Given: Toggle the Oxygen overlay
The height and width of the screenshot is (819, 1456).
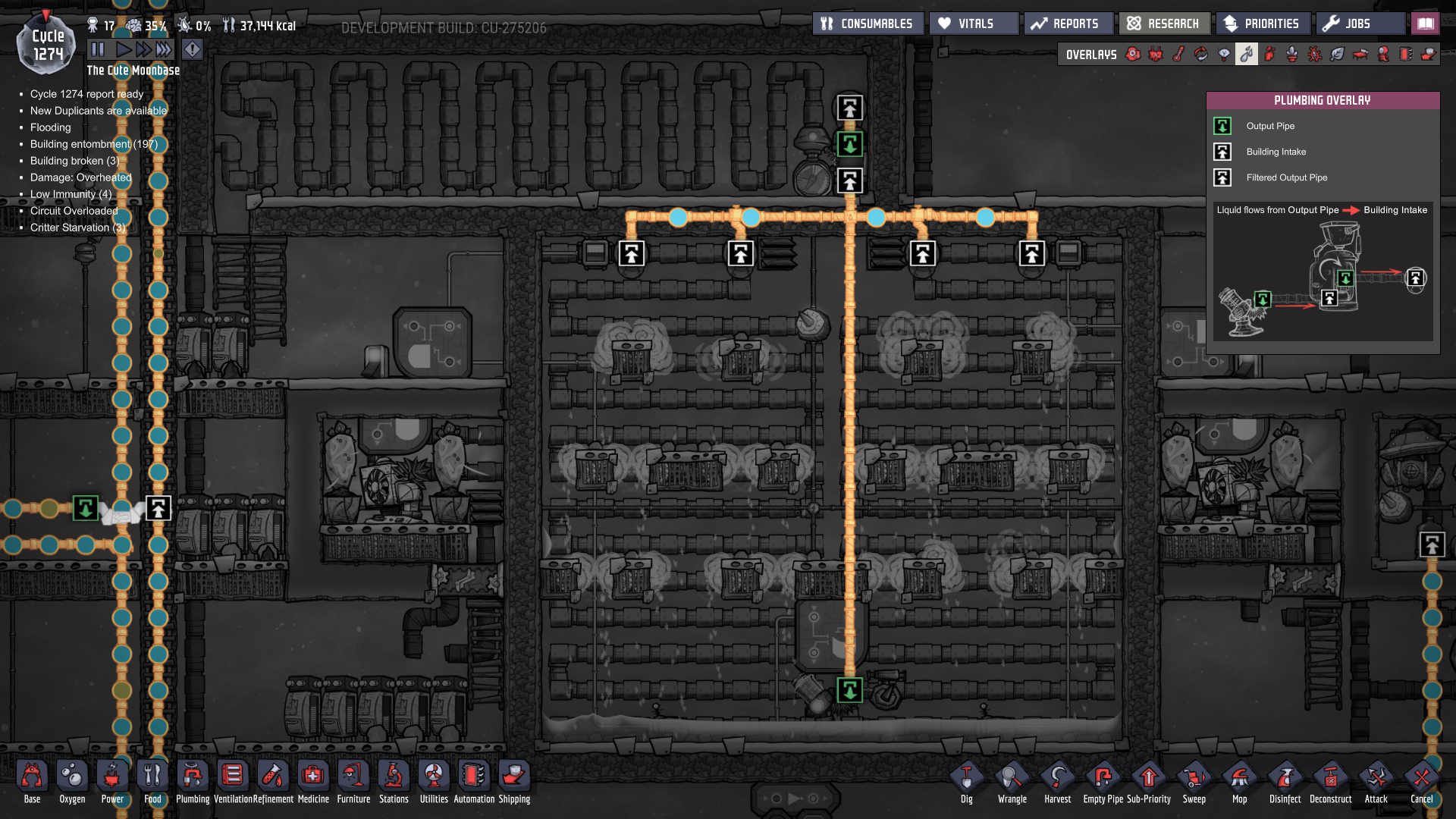Looking at the screenshot, I should pos(1133,55).
